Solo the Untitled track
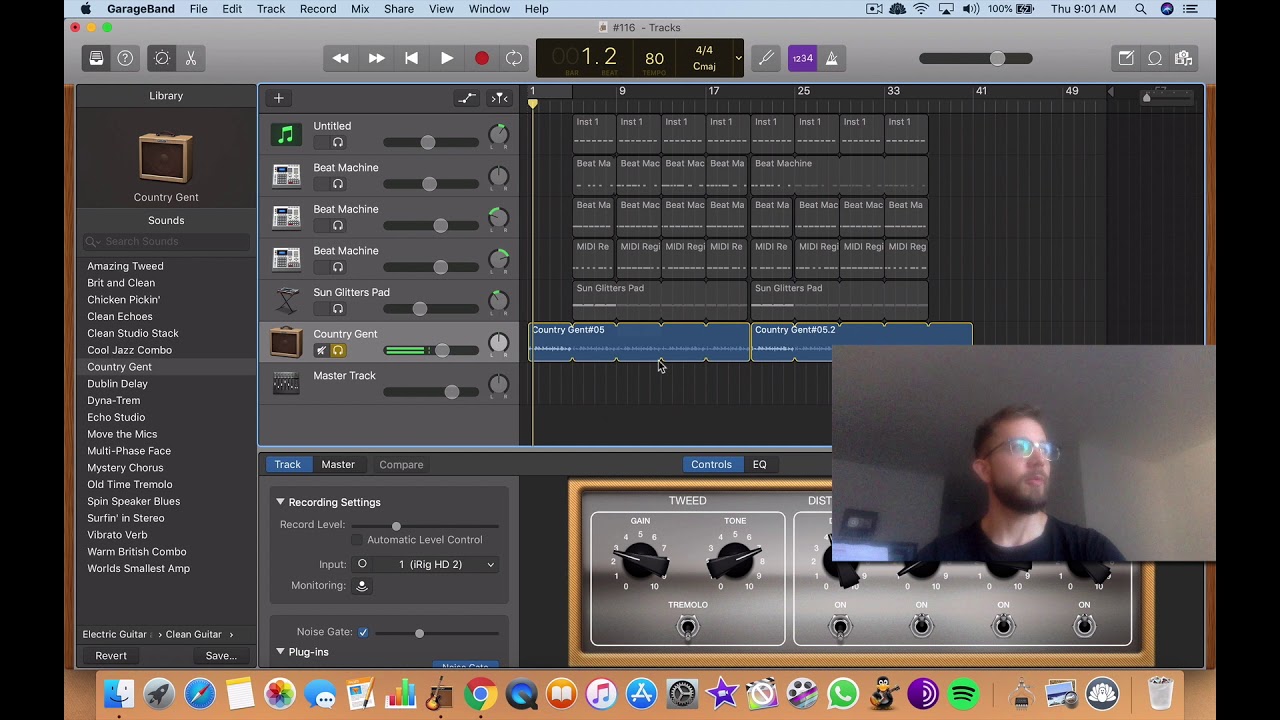Viewport: 1280px width, 720px height. 338,143
